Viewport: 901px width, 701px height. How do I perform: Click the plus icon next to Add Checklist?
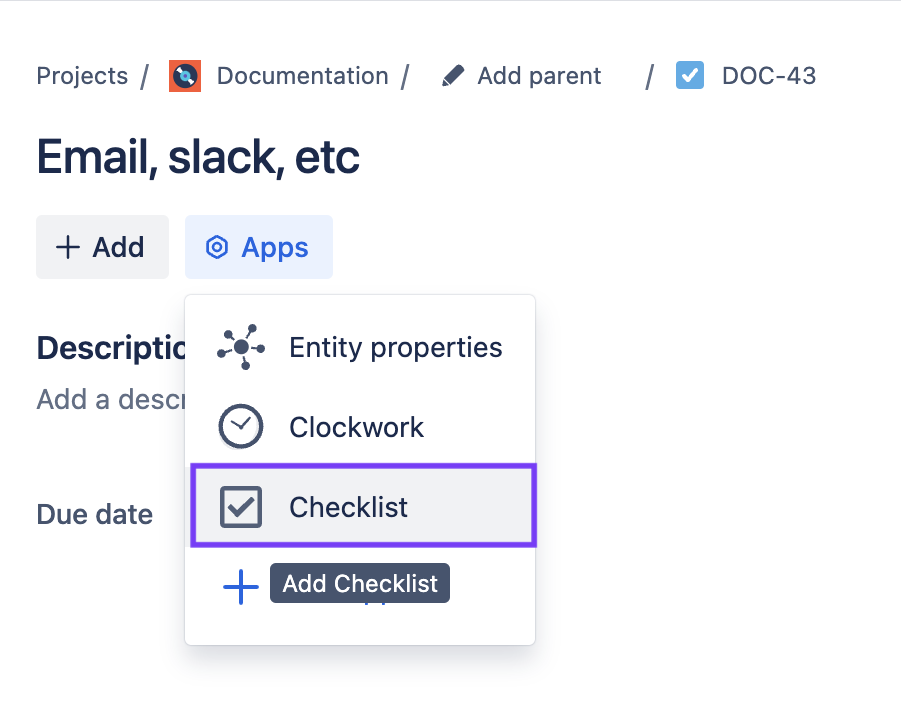240,587
